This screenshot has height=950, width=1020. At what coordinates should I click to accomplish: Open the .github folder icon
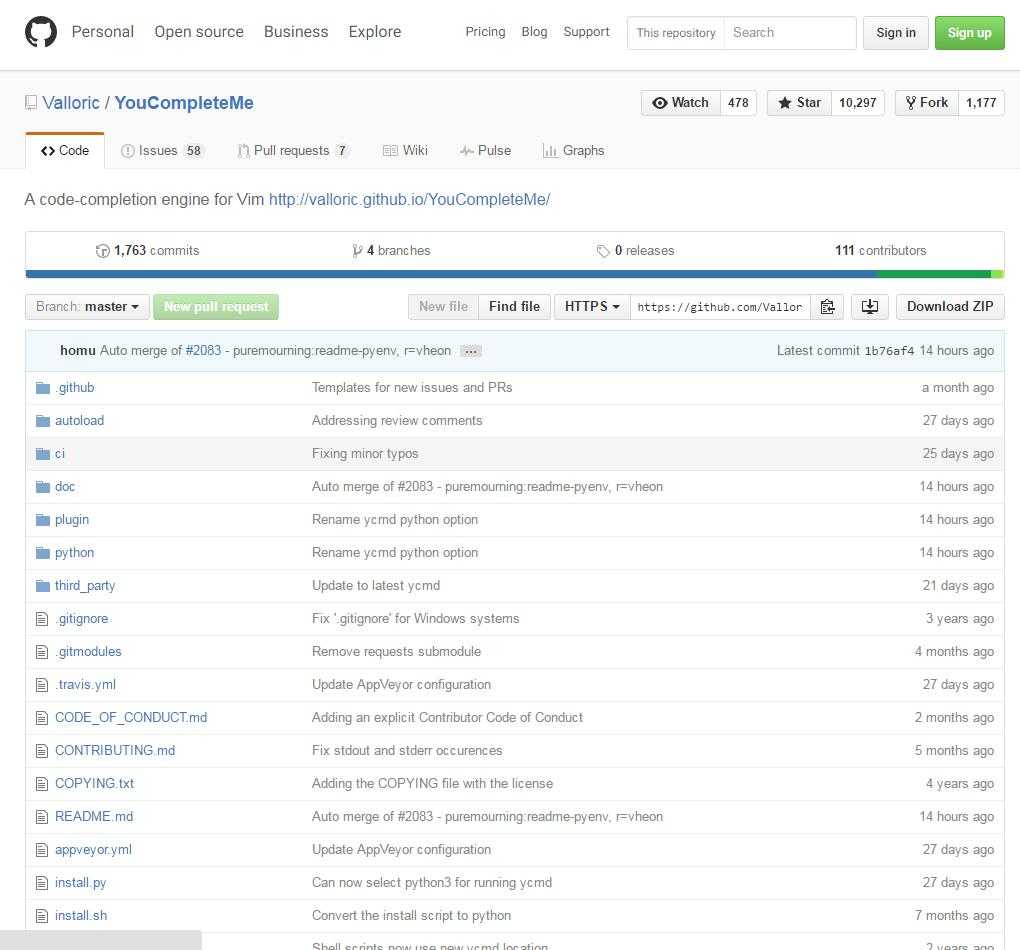tap(43, 388)
